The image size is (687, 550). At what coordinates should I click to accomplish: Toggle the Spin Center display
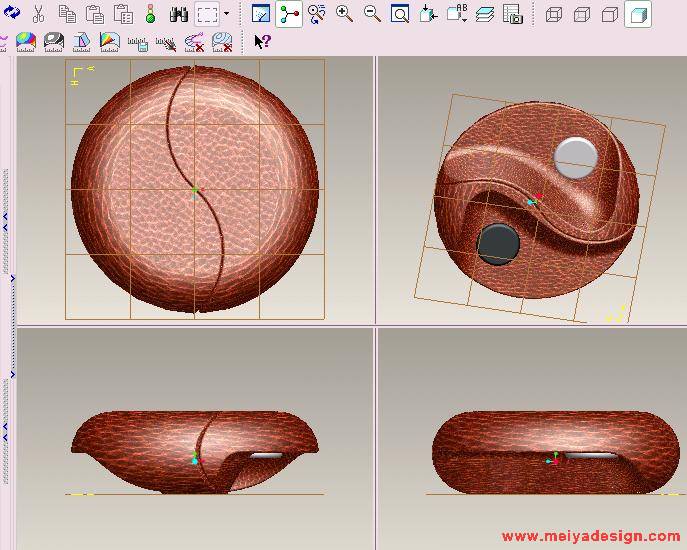pyautogui.click(x=289, y=14)
